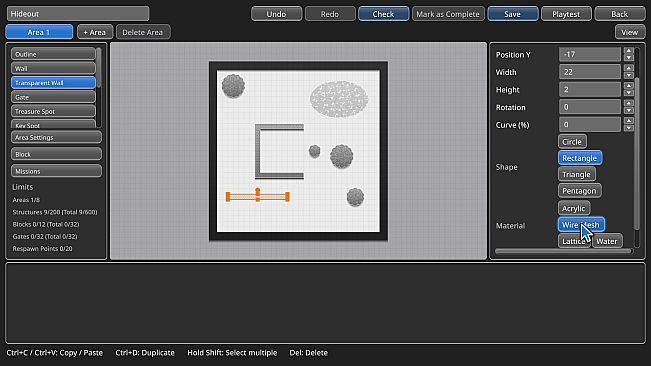Increase Height with the up arrow
Screen dimensions: 651x366
629,85
